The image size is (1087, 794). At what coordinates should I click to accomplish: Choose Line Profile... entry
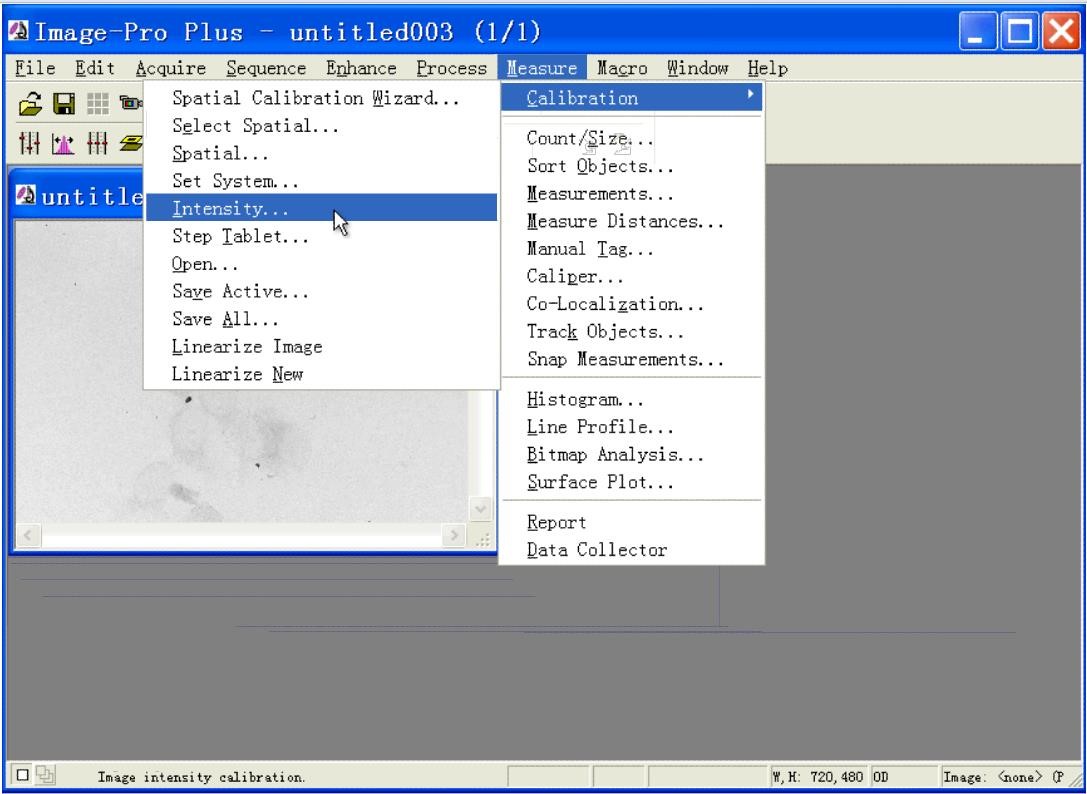coord(632,427)
